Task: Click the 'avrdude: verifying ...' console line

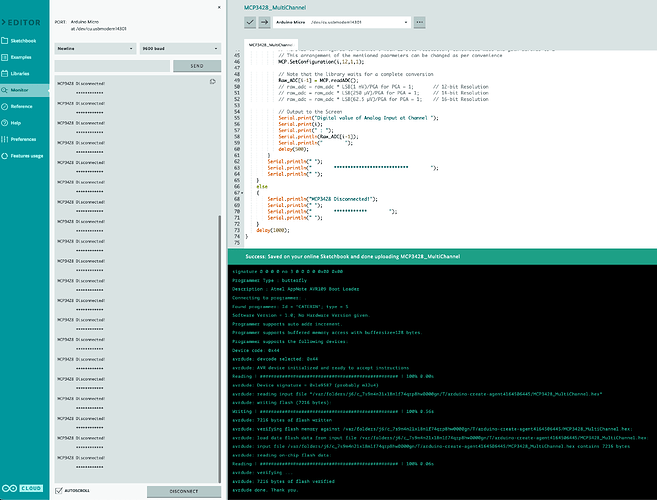Action: 263,472
